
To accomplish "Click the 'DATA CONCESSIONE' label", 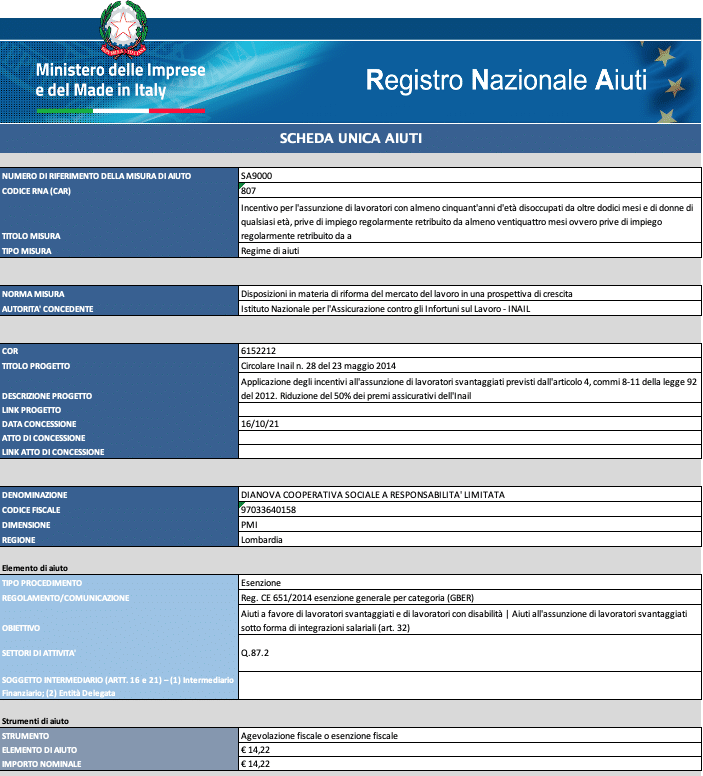I will coord(39,424).
